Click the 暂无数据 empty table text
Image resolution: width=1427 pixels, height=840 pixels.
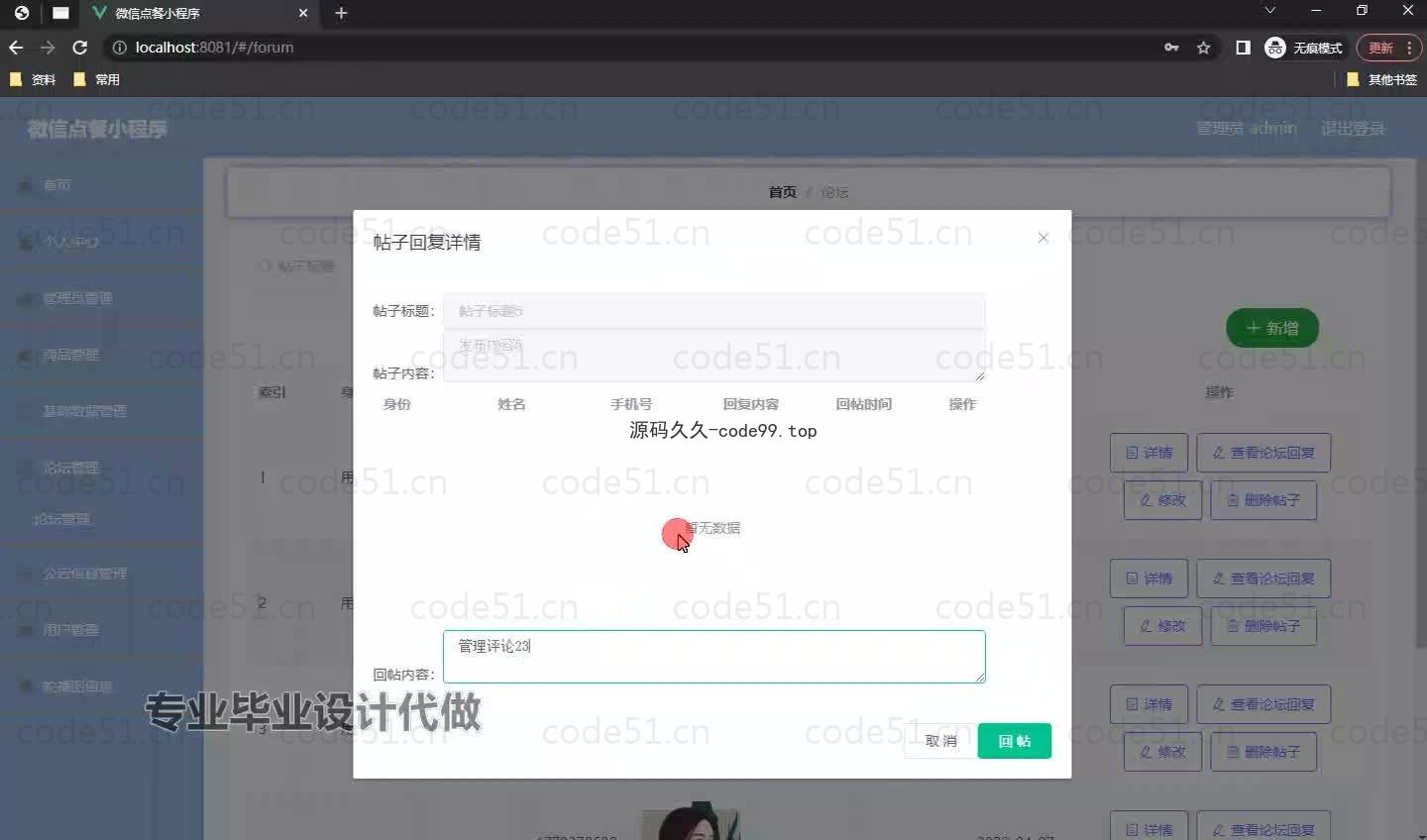click(x=713, y=528)
